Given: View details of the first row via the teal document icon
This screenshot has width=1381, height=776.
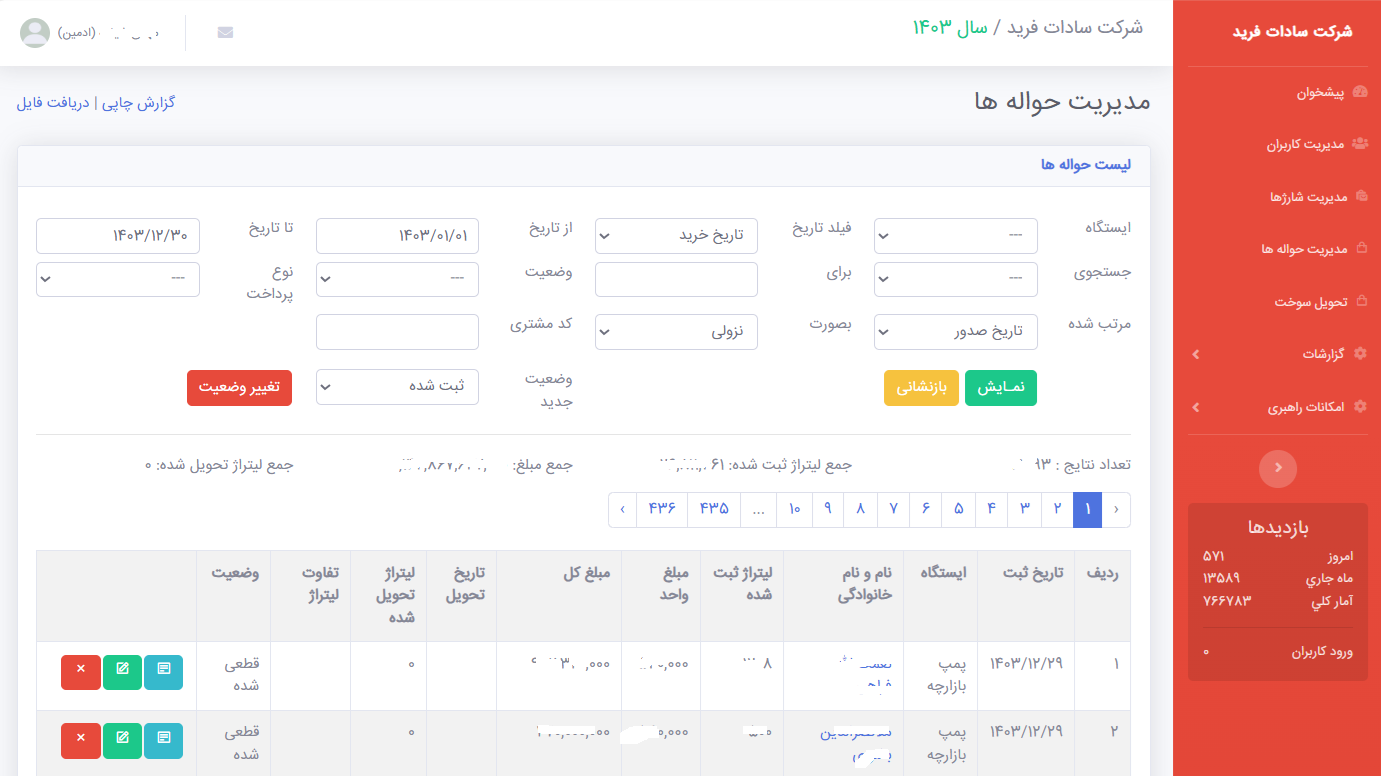Looking at the screenshot, I should (x=163, y=672).
